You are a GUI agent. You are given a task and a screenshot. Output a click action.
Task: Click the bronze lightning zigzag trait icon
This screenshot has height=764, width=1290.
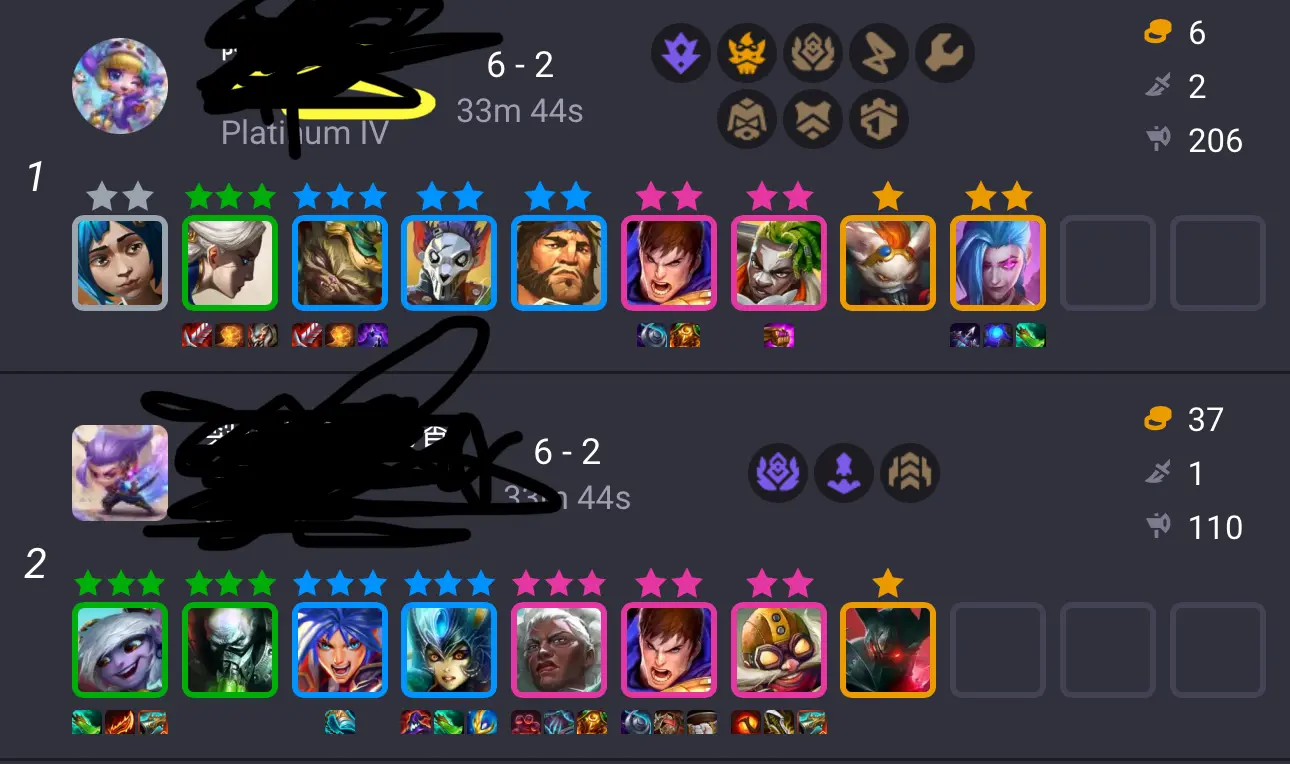click(x=879, y=52)
